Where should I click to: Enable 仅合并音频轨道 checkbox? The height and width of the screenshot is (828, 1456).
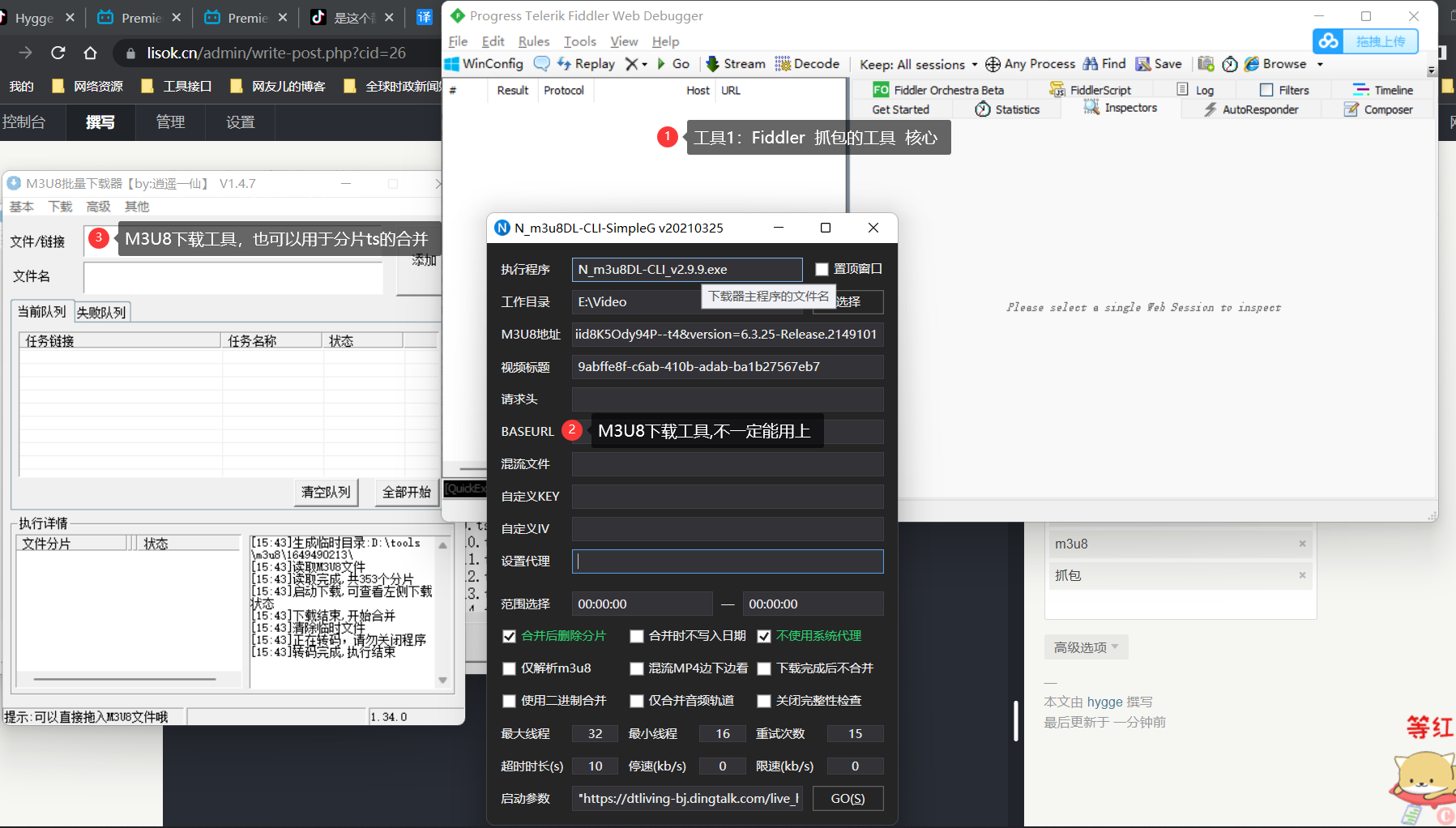pyautogui.click(x=637, y=701)
